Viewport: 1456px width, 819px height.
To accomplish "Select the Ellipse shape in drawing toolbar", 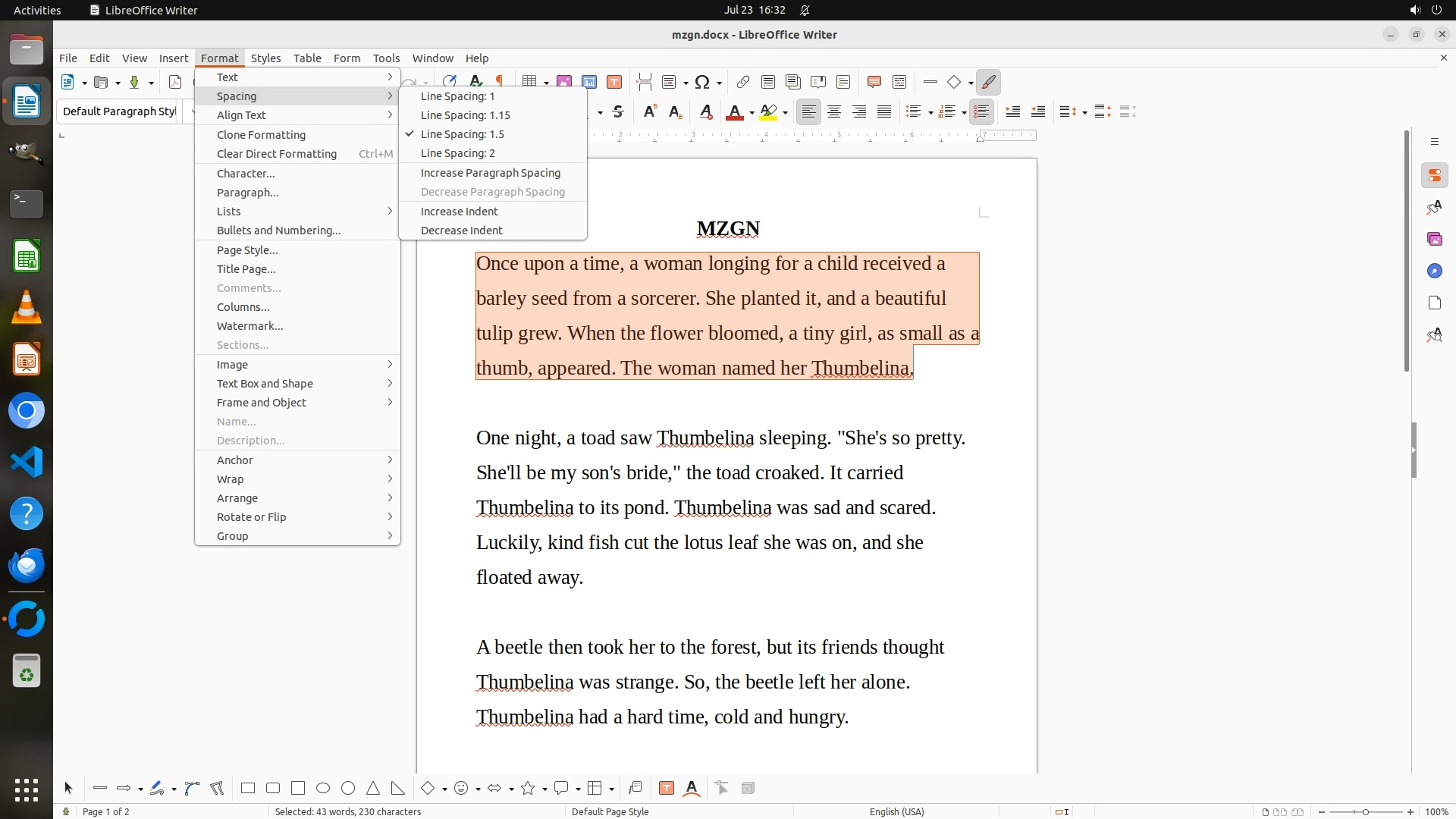I will (x=323, y=788).
